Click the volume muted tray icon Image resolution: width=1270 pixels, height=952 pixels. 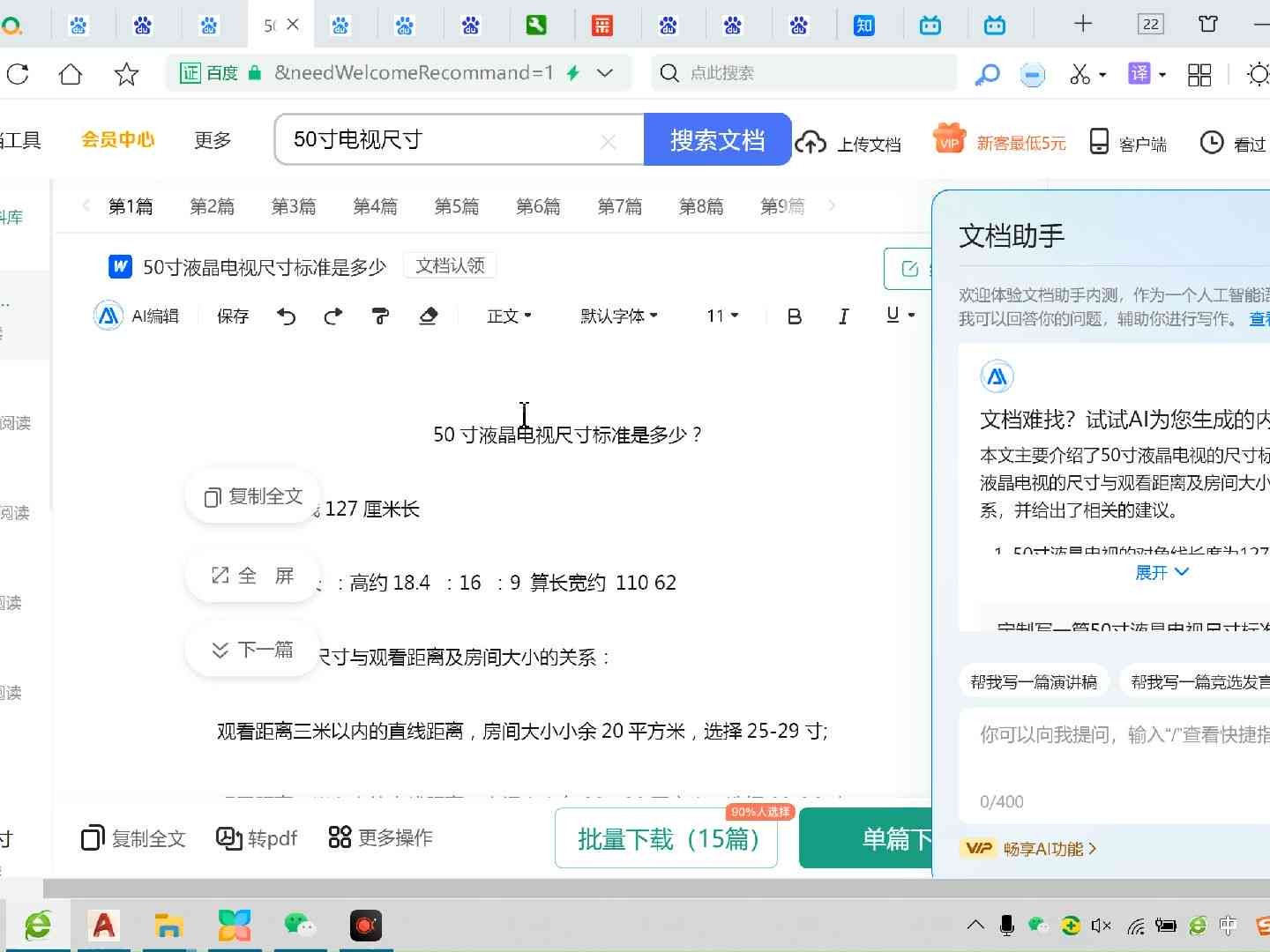point(1102,926)
